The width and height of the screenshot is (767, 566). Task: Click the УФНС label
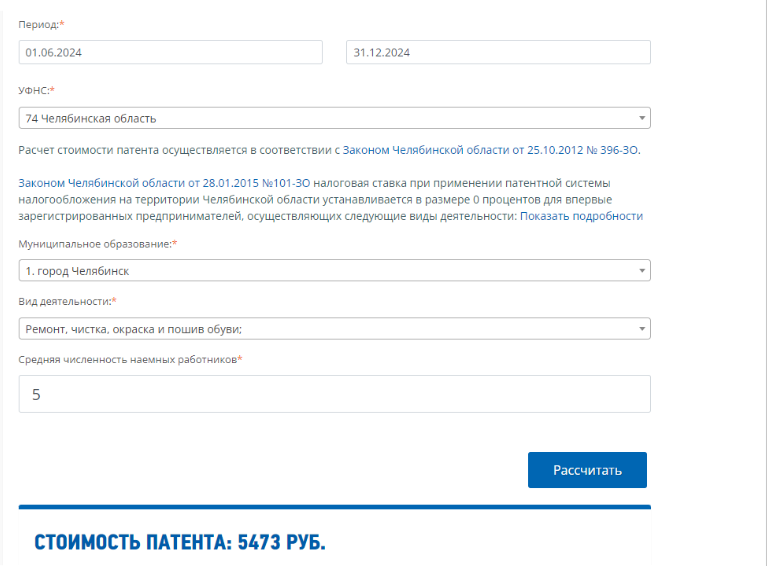click(x=36, y=91)
